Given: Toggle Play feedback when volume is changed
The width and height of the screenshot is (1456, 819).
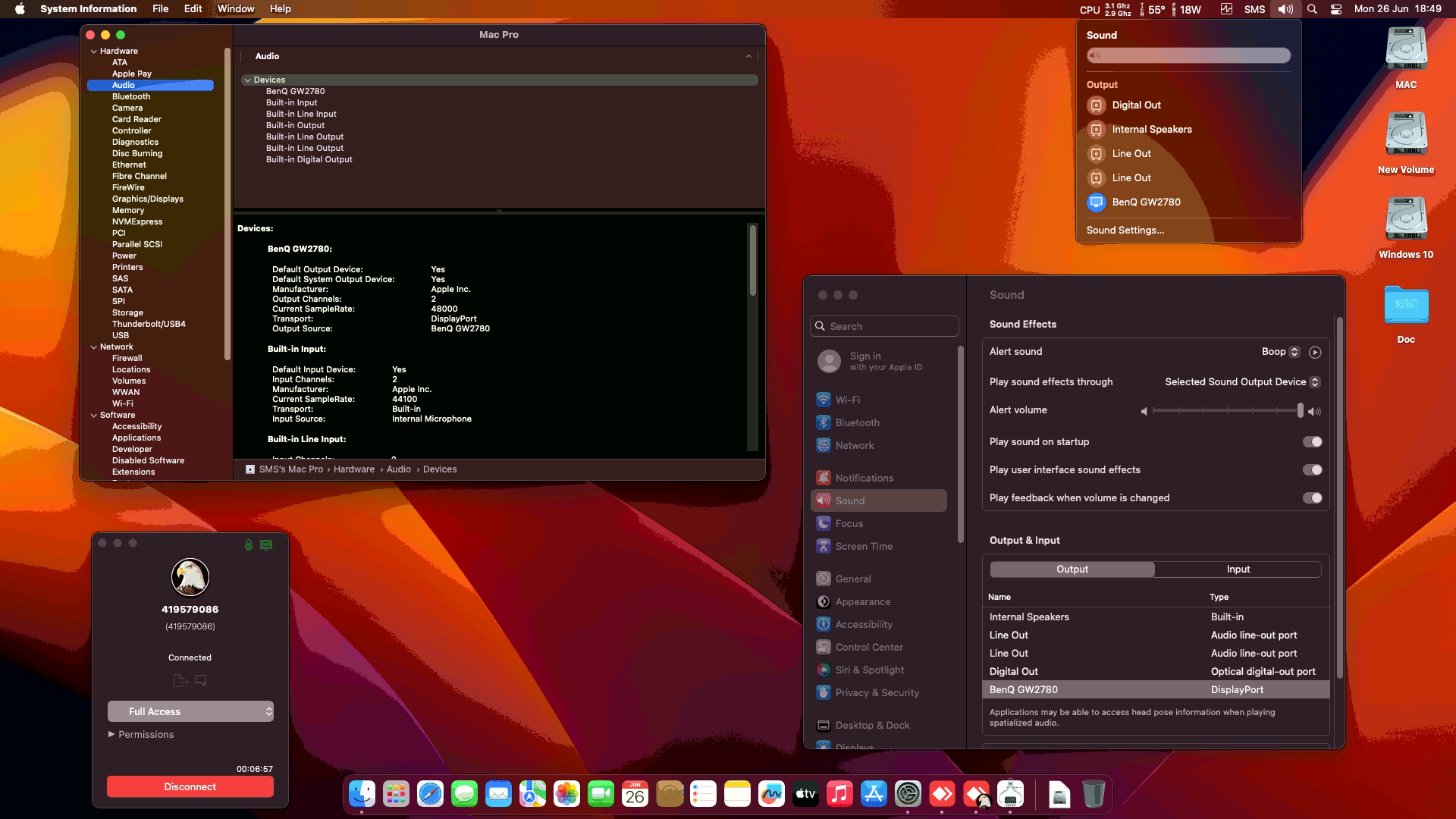Looking at the screenshot, I should click(1313, 498).
